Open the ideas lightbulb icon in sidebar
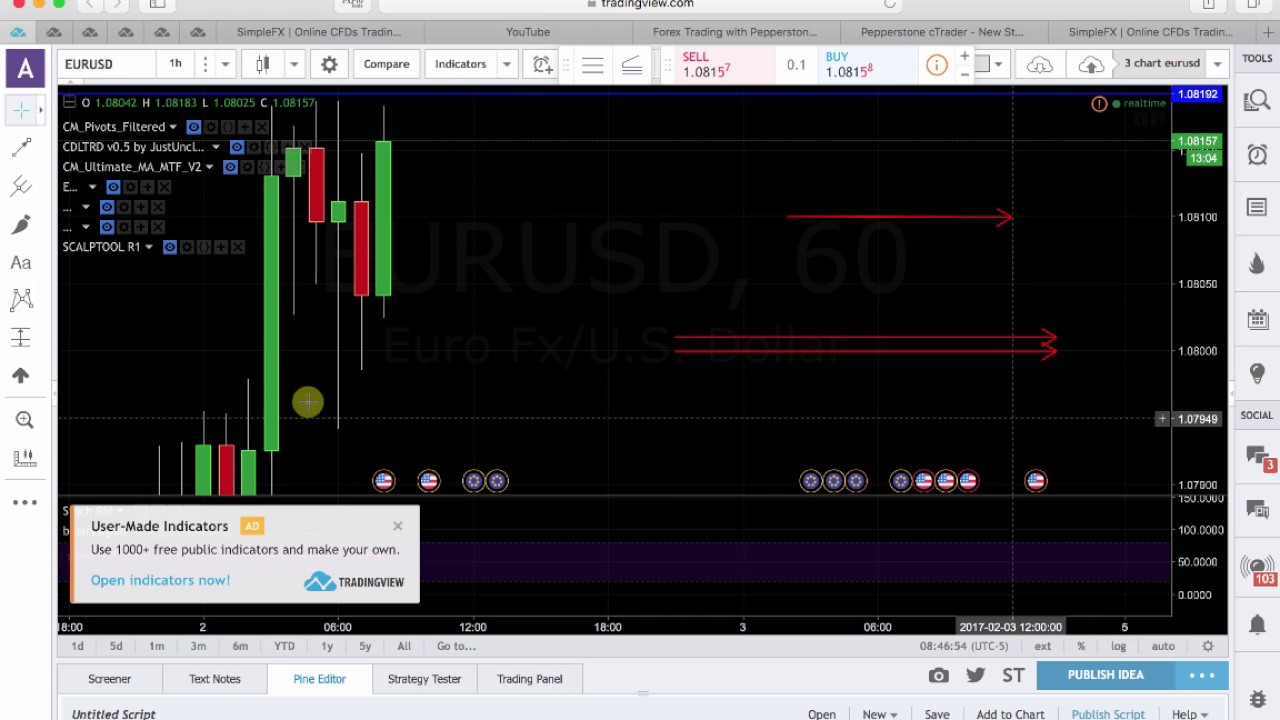Image resolution: width=1280 pixels, height=720 pixels. 1257,374
